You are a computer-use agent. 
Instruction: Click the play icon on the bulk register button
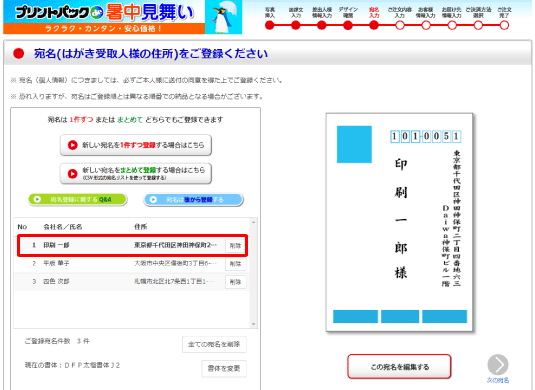click(72, 174)
